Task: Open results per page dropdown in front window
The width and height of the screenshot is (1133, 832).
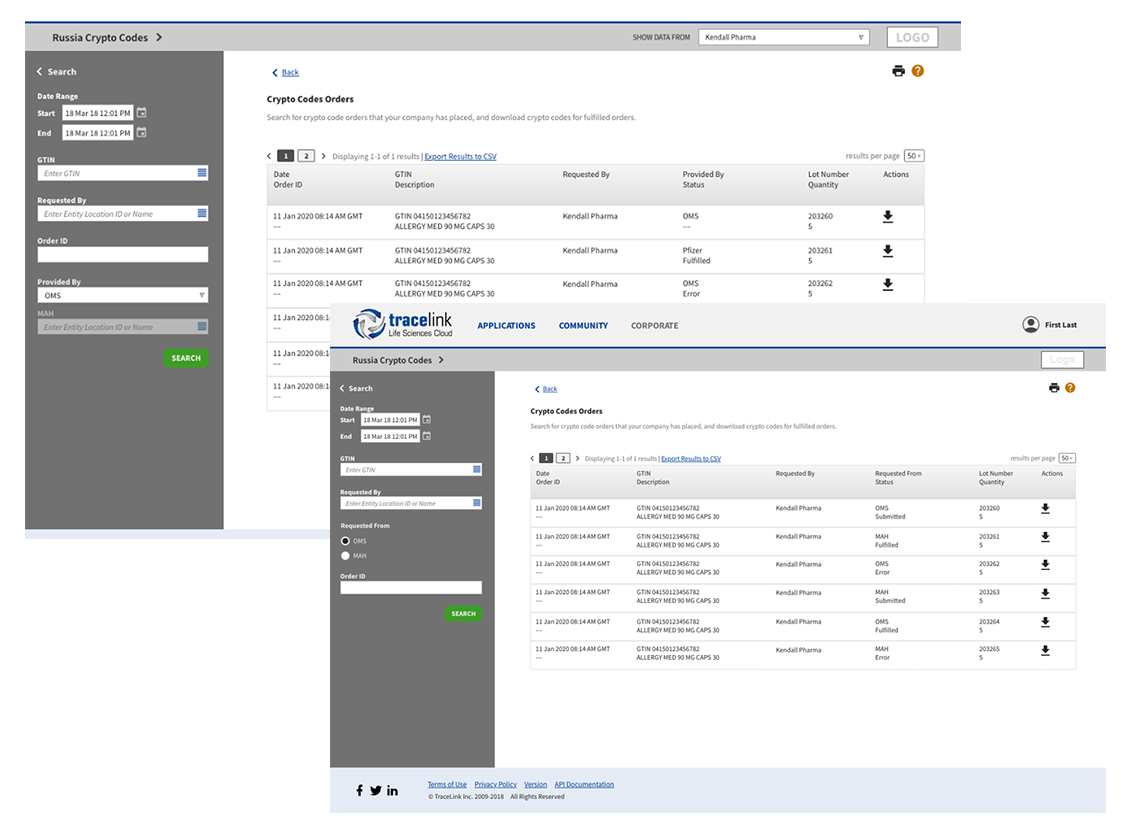Action: coord(1067,458)
